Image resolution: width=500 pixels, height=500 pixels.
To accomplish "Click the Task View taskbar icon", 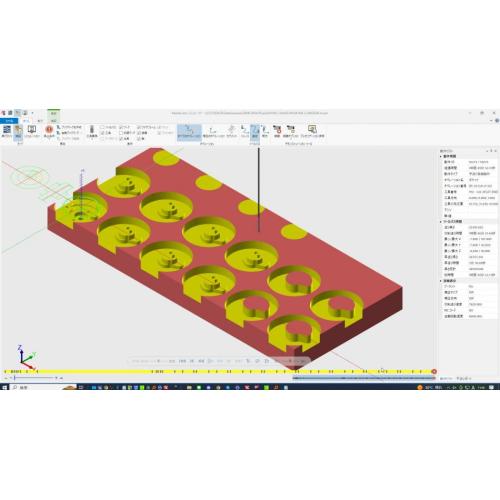I will pos(81,387).
